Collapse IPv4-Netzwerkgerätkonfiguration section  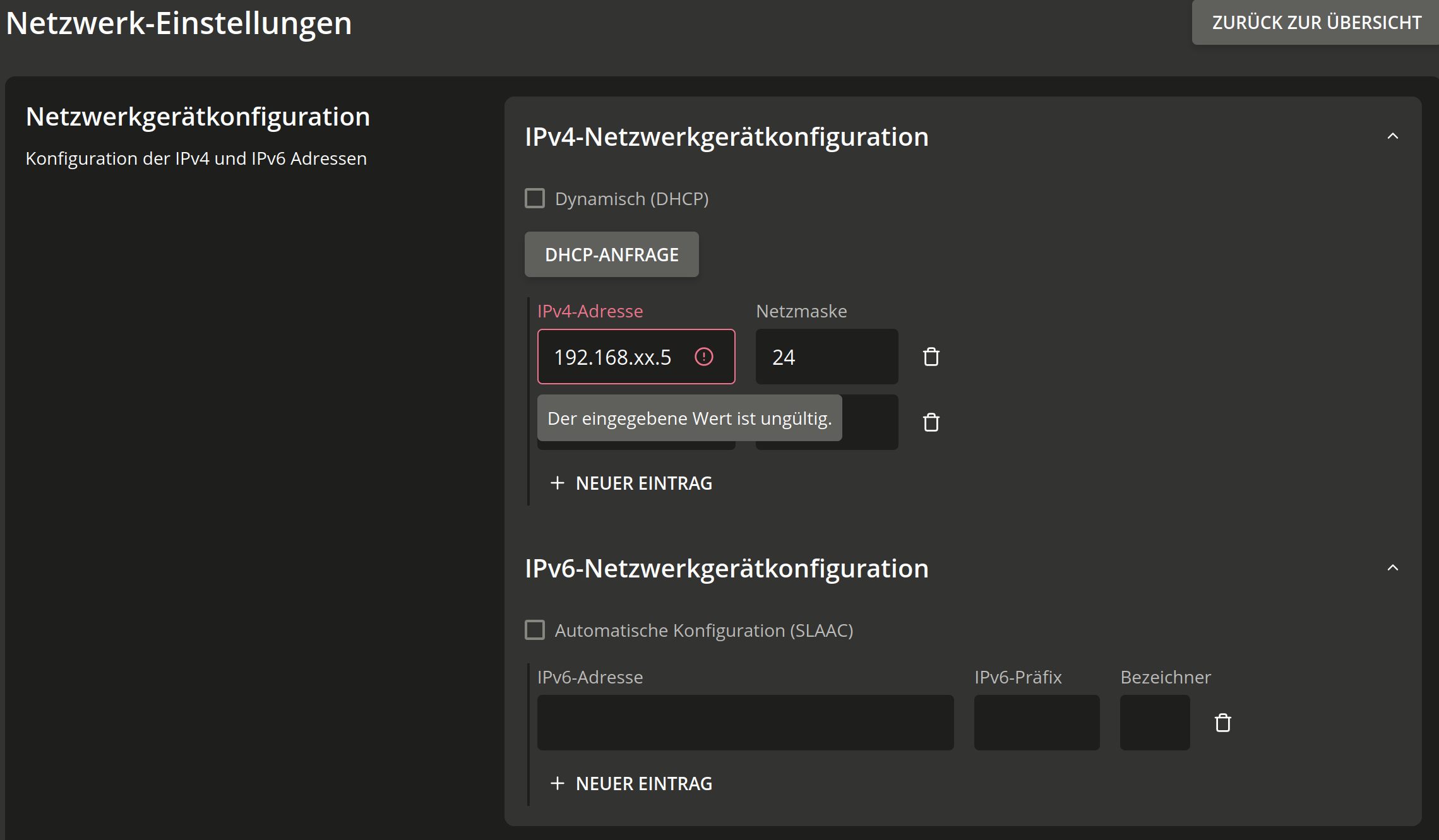pos(1393,136)
